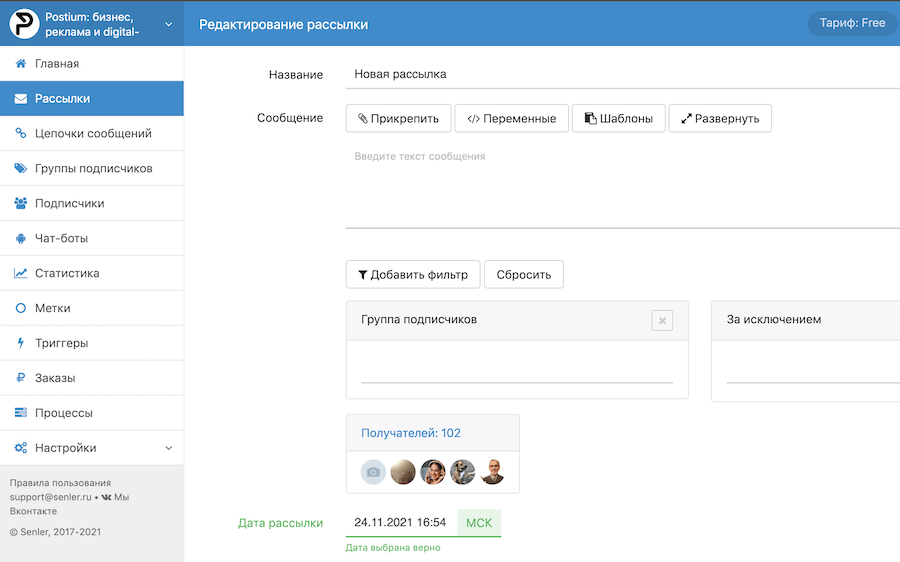
Task: Open the community selector dropdown arrow
Action: pos(168,24)
